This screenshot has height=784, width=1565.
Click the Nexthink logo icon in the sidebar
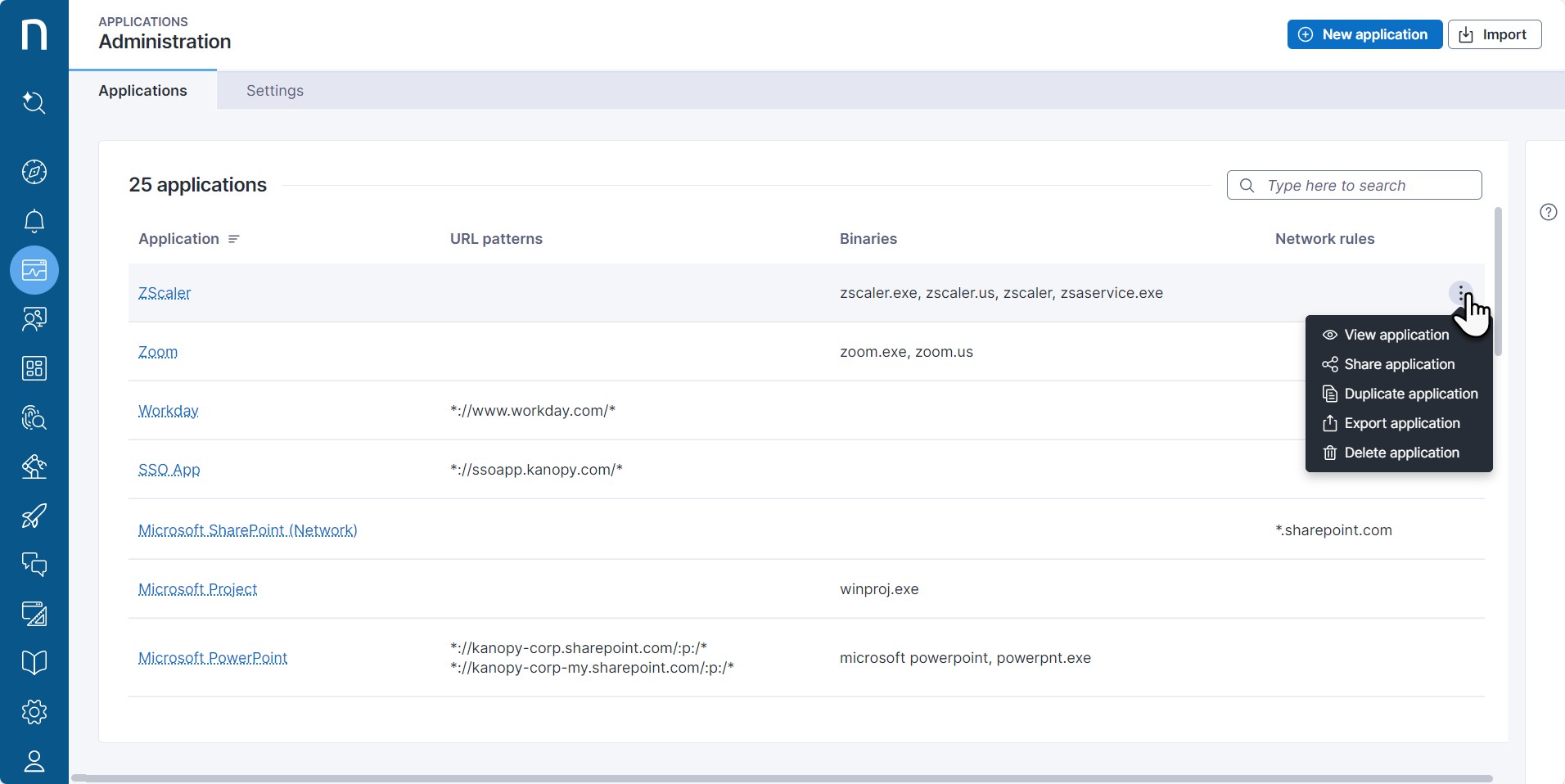pyautogui.click(x=34, y=35)
